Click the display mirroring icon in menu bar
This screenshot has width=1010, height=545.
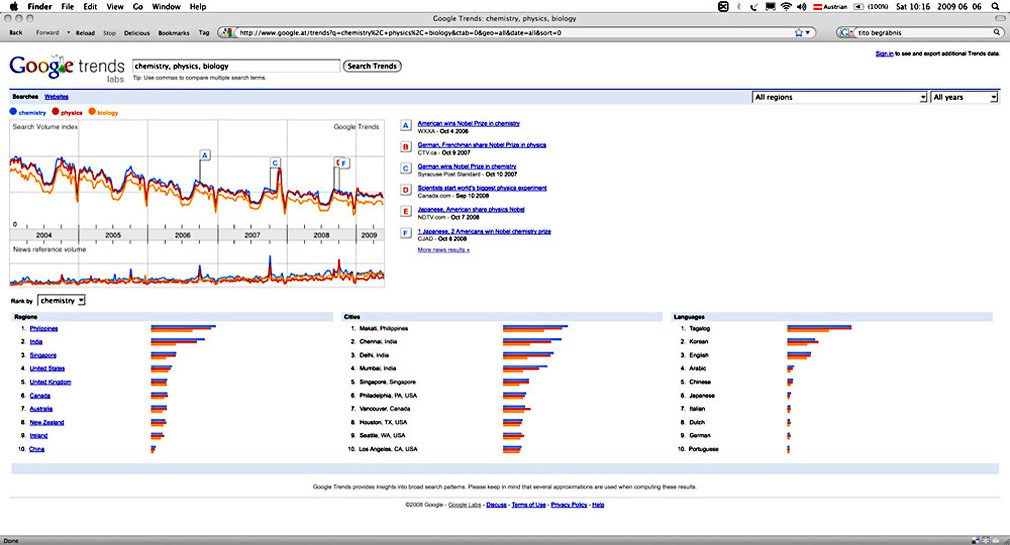click(770, 6)
